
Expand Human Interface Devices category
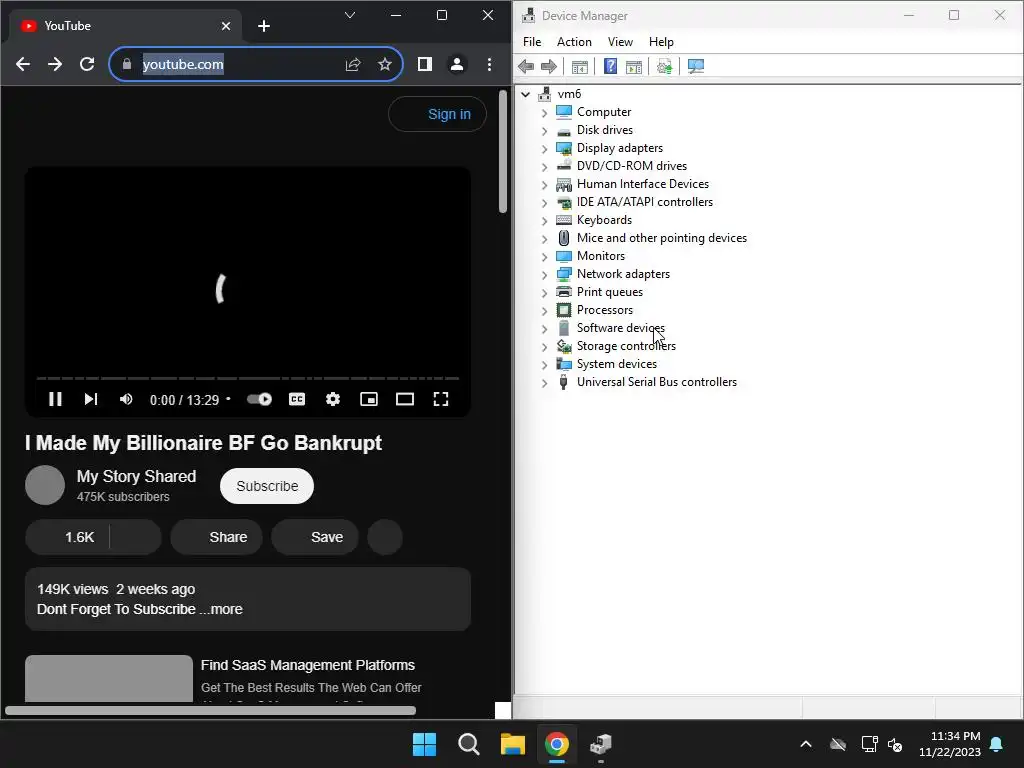(x=545, y=184)
